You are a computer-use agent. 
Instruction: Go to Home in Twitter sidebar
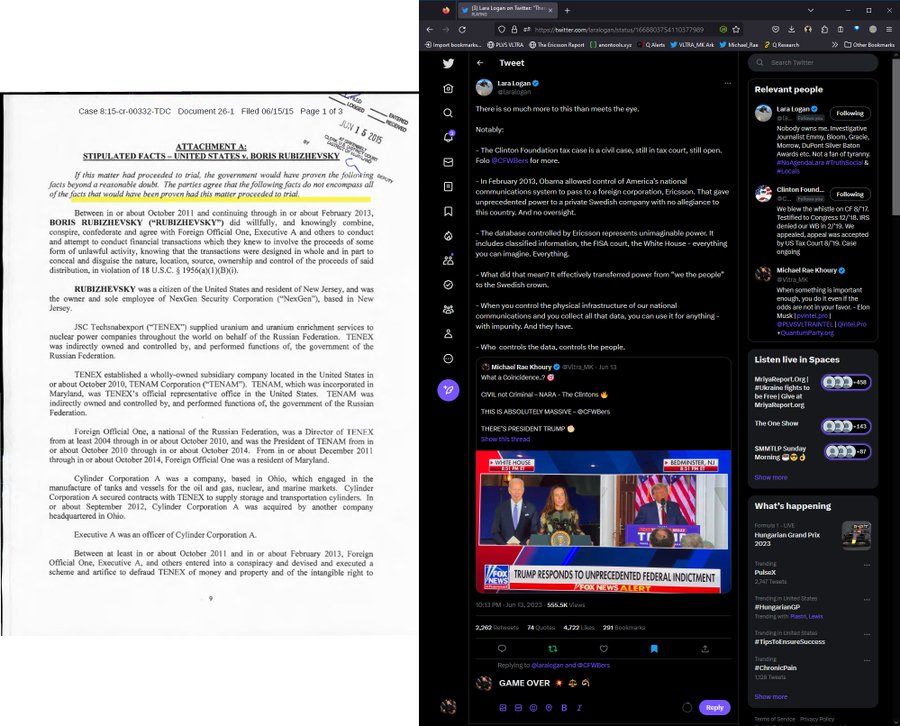[x=448, y=88]
